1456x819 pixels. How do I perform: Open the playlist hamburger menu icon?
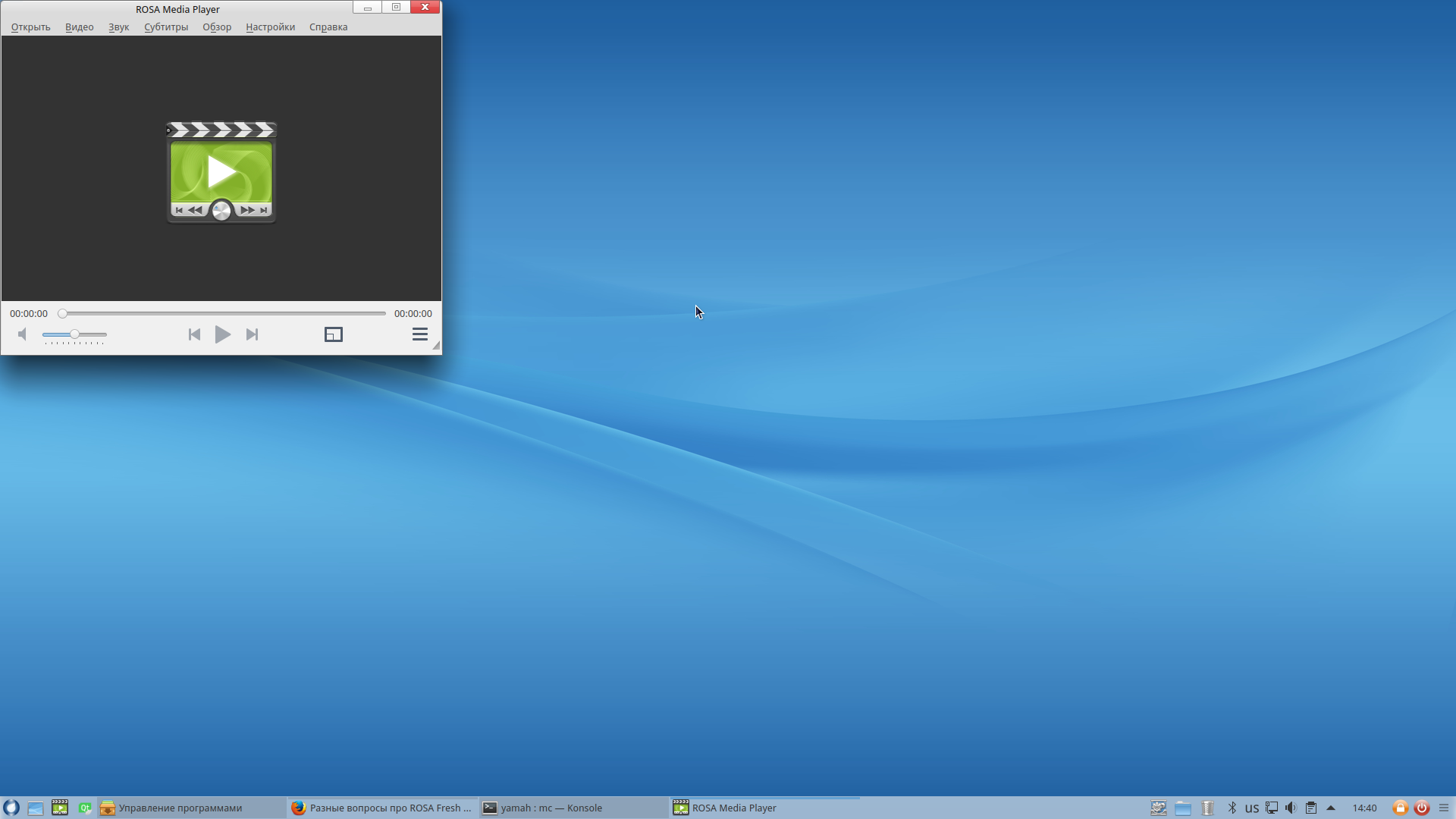[x=419, y=334]
